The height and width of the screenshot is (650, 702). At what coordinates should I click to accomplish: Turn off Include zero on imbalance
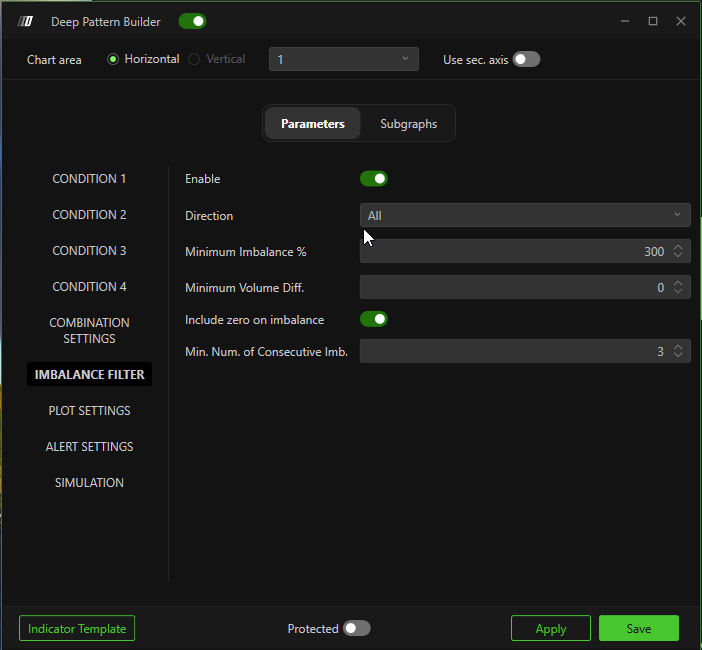tap(374, 319)
